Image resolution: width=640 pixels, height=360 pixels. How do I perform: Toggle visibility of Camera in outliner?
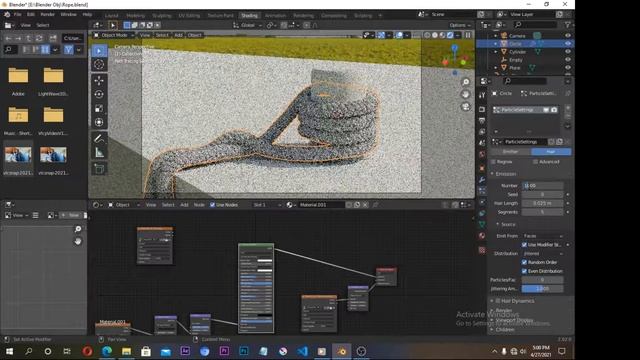pyautogui.click(x=568, y=36)
